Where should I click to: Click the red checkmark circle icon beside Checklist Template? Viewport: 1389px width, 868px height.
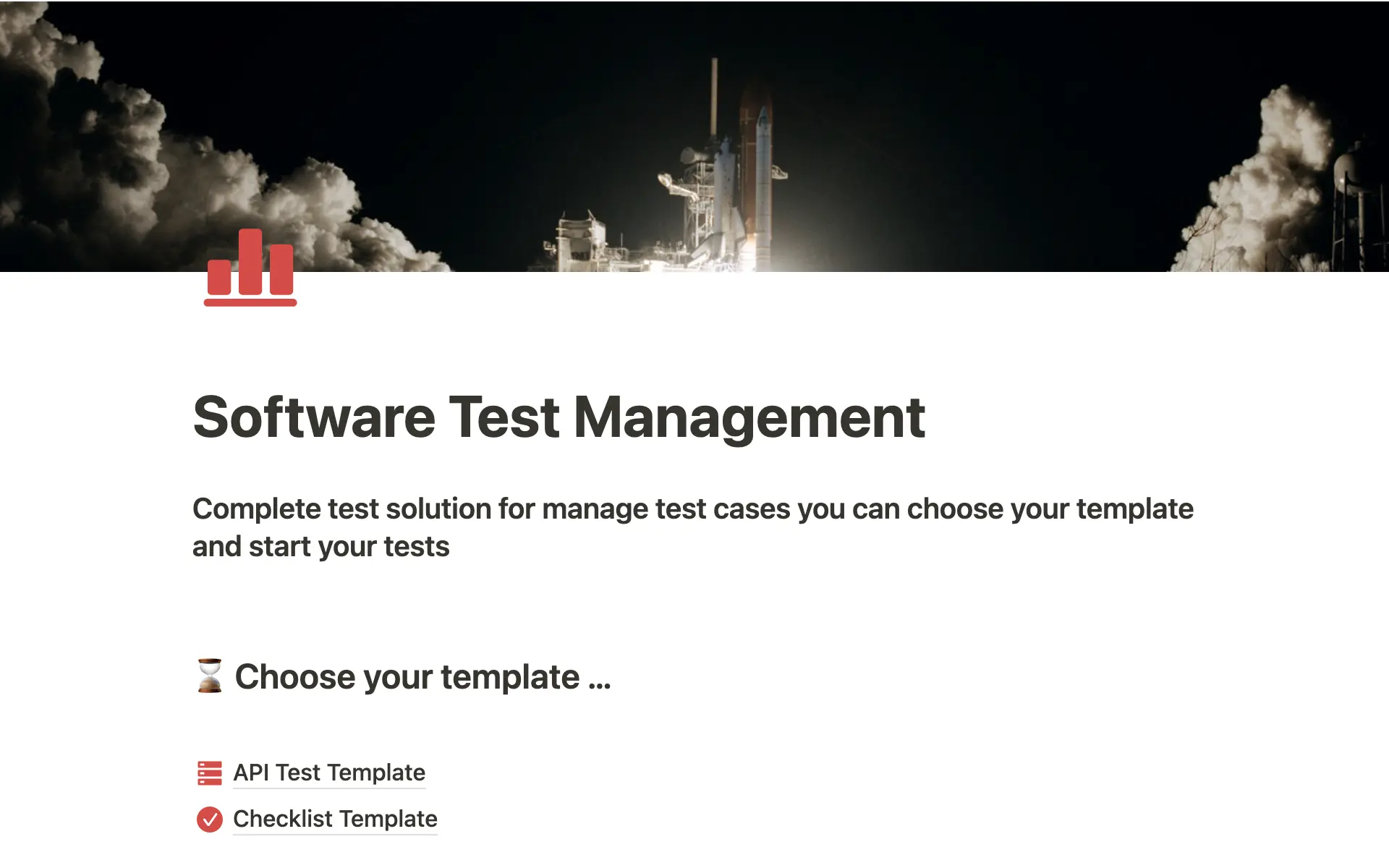[x=209, y=820]
